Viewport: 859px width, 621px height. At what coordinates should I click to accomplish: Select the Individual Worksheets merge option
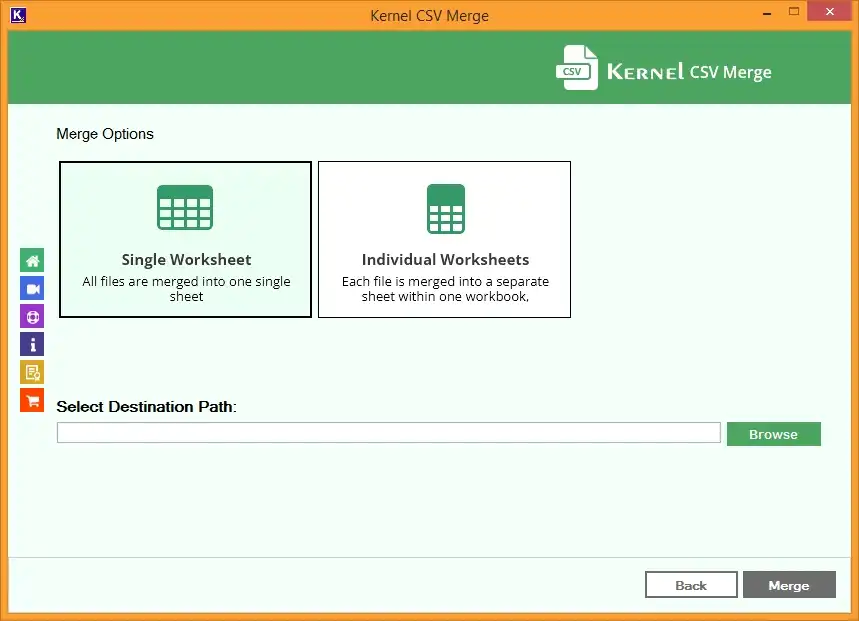(x=444, y=239)
